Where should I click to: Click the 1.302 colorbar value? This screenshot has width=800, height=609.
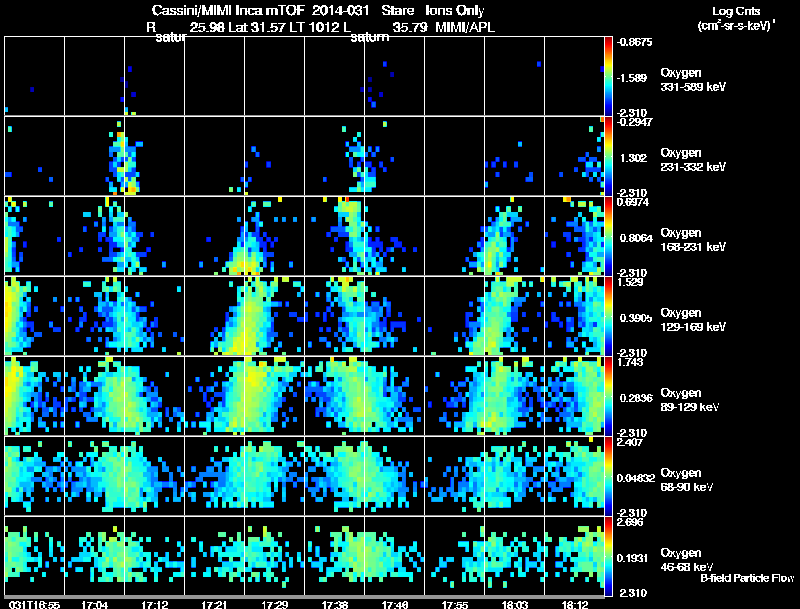(633, 158)
